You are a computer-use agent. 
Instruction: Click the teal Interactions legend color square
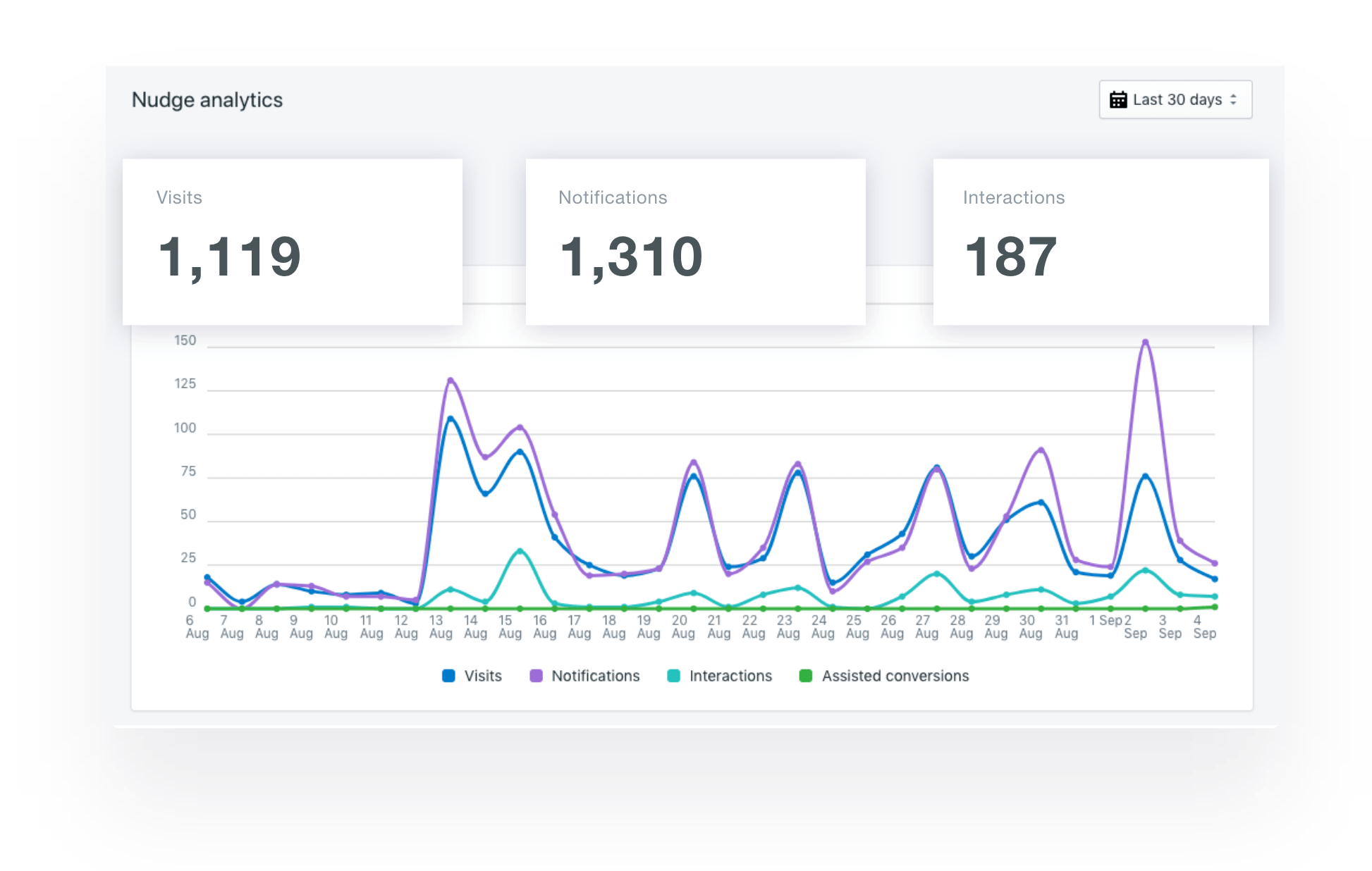[x=673, y=676]
